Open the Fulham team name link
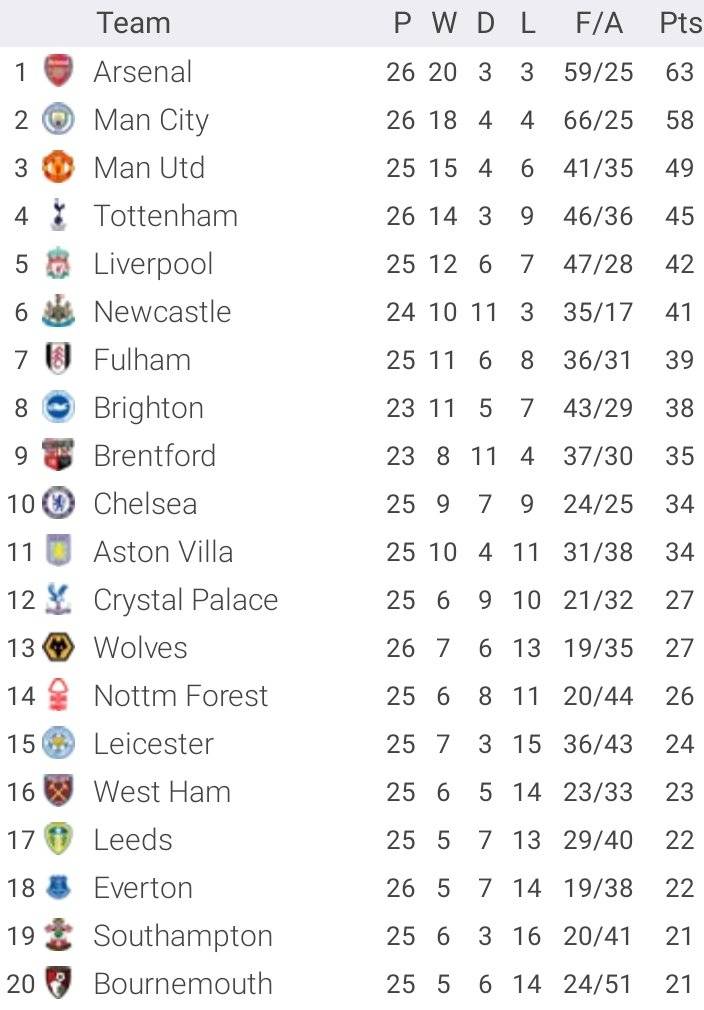The height and width of the screenshot is (1010, 704). (142, 360)
